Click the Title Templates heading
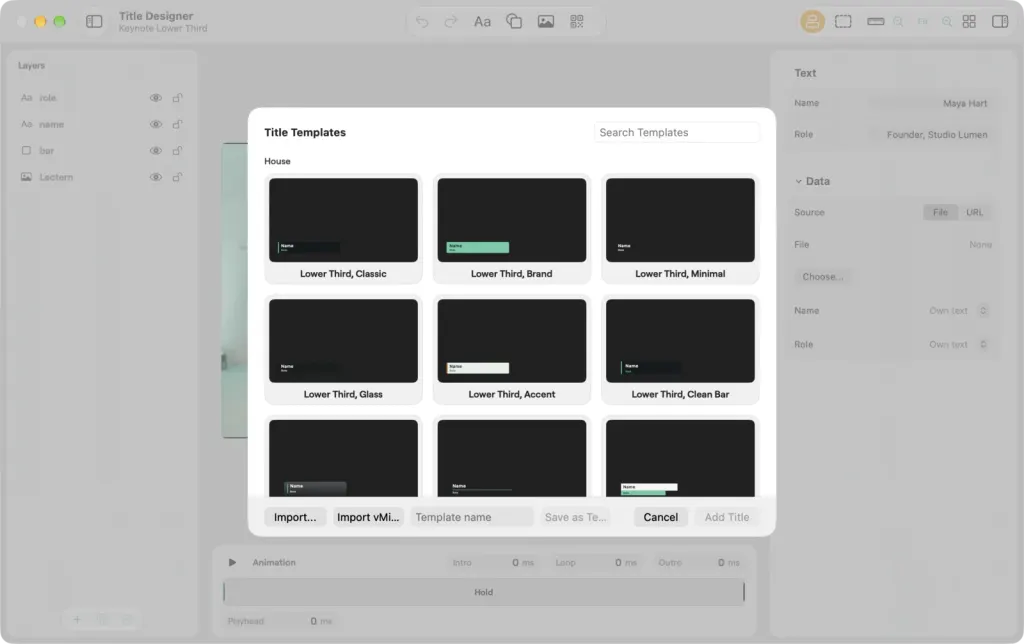The width and height of the screenshot is (1024, 644). 305,132
